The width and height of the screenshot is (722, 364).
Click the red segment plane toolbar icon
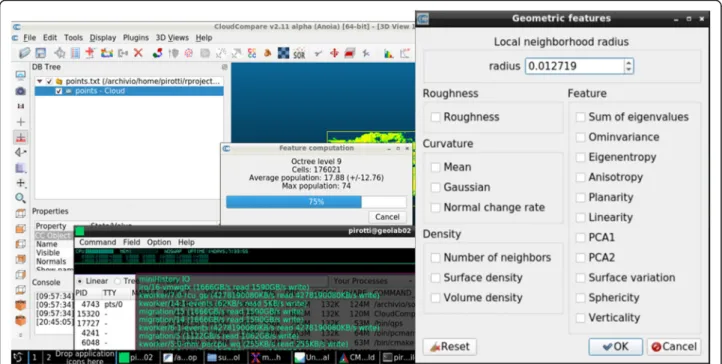tap(350, 53)
